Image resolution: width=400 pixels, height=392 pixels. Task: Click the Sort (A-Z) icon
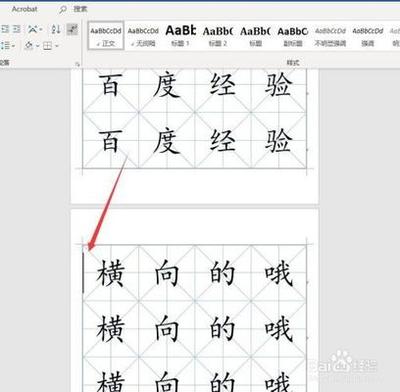tap(56, 29)
